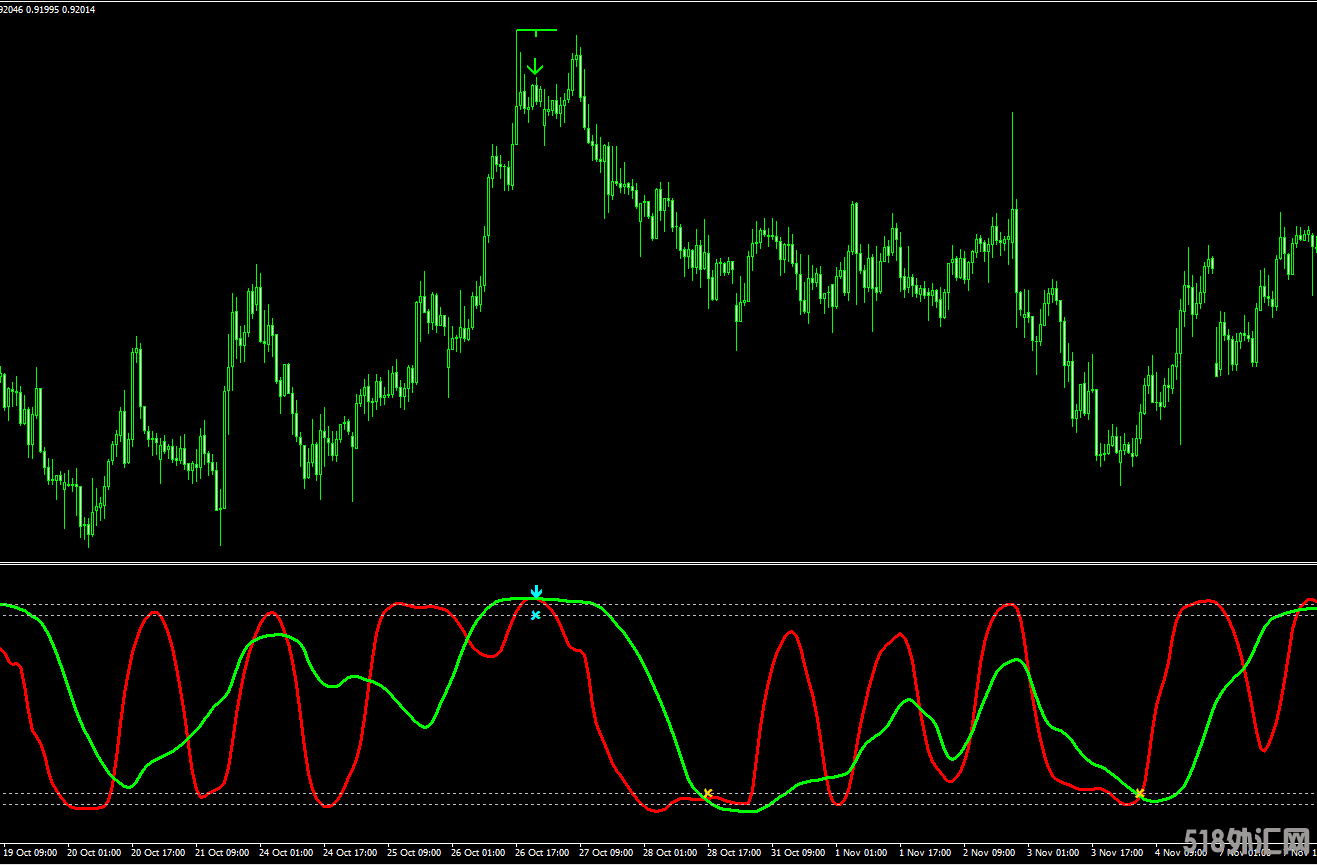
Task: Click the '24 Oct 01:00' time axis label
Action: (286, 853)
